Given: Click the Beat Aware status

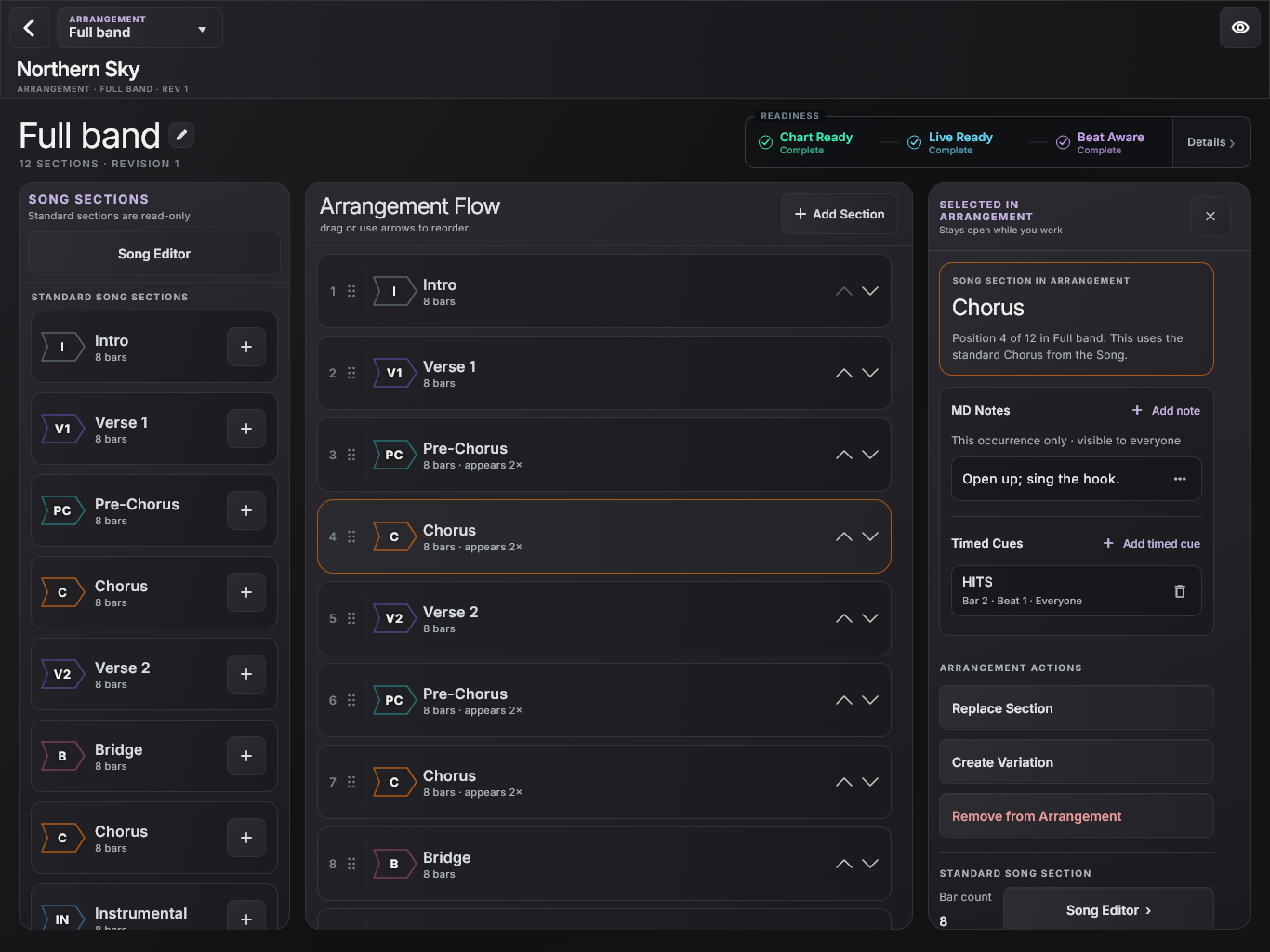Looking at the screenshot, I should point(1100,142).
